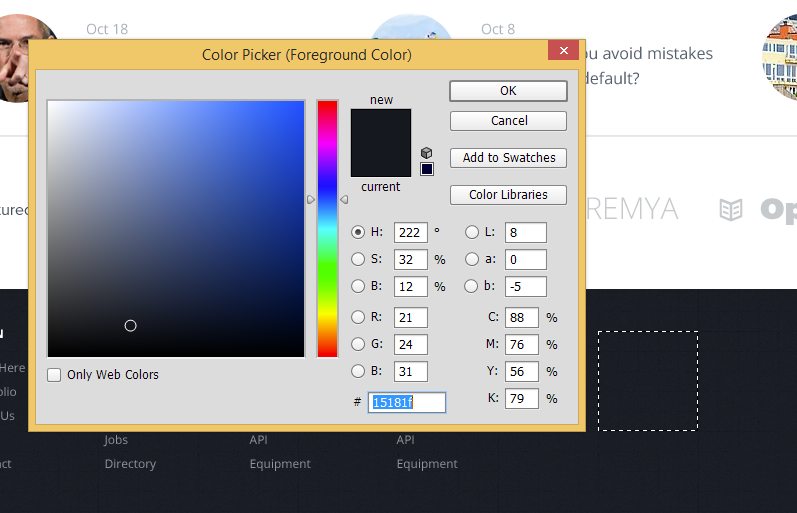This screenshot has height=513, width=797.
Task: Select the B (brightness) radio button
Action: click(358, 286)
